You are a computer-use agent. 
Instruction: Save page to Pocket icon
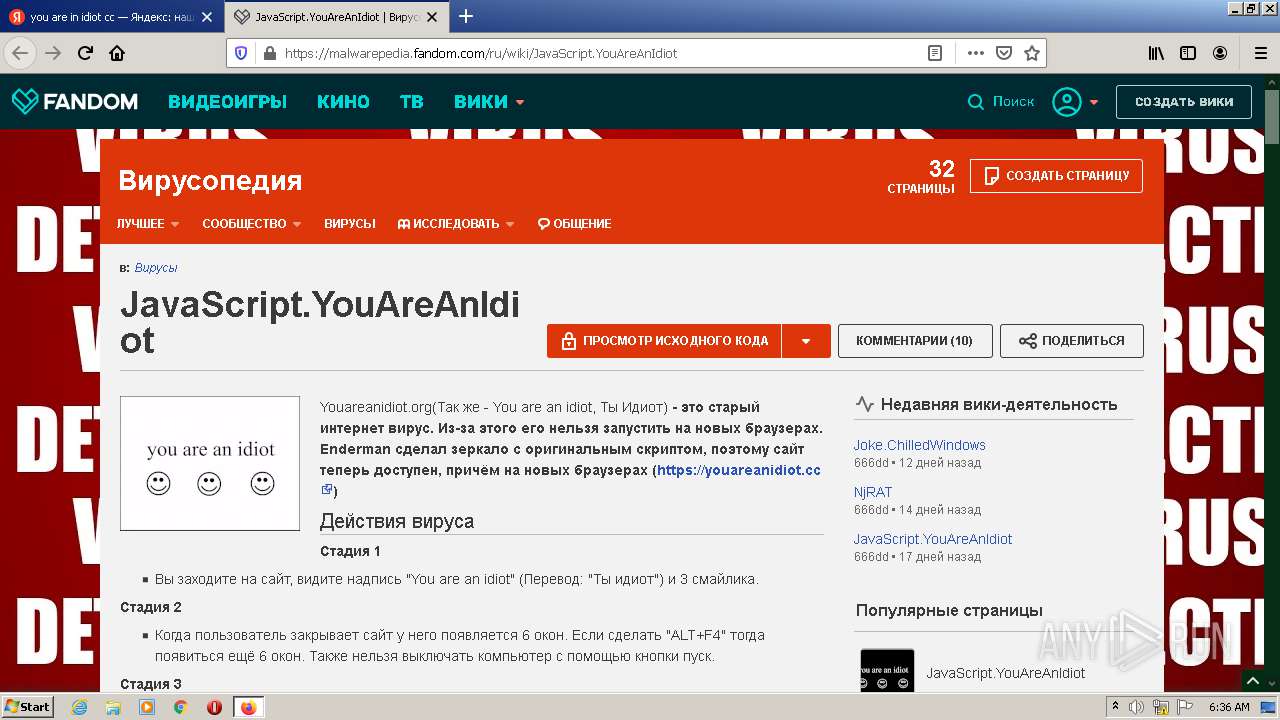point(1004,53)
